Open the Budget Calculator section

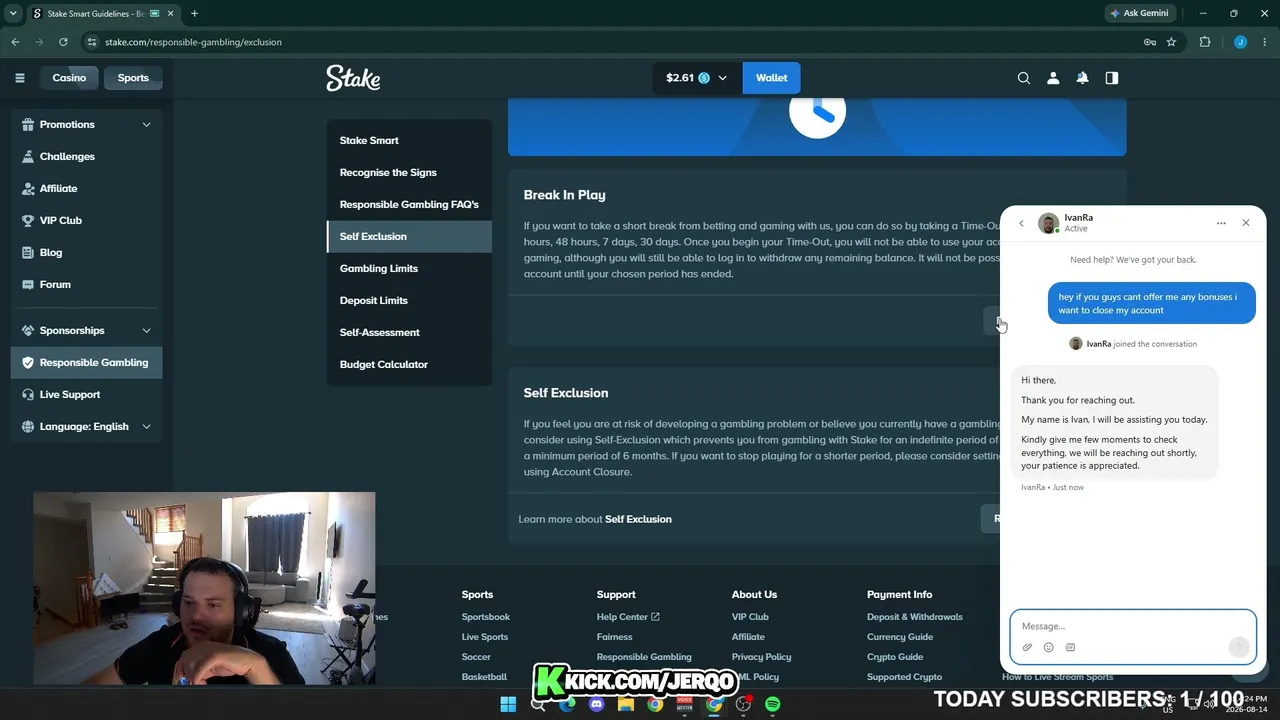point(409,364)
